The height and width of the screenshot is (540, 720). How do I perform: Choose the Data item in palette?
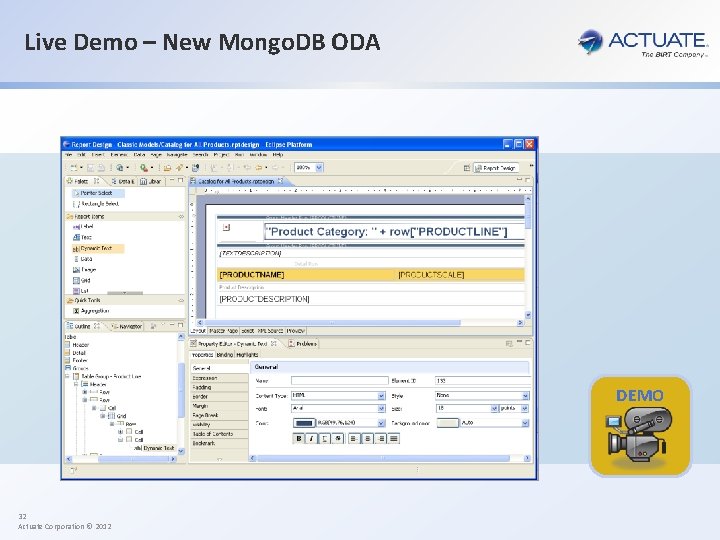pyautogui.click(x=83, y=259)
